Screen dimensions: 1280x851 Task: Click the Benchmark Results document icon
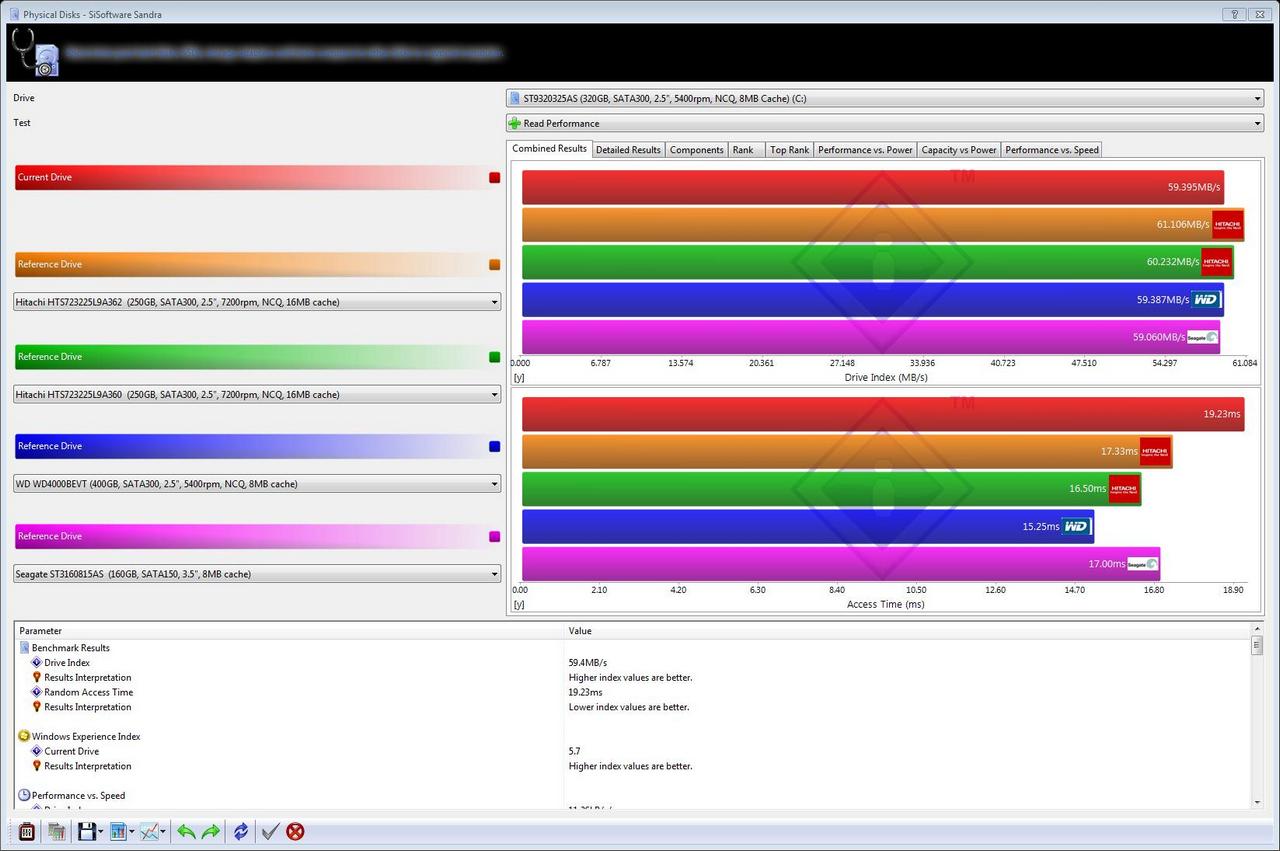pyautogui.click(x=24, y=648)
